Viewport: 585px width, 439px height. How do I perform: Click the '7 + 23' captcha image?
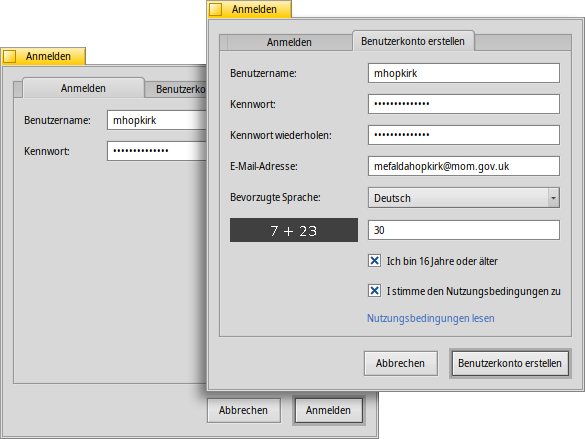click(294, 230)
